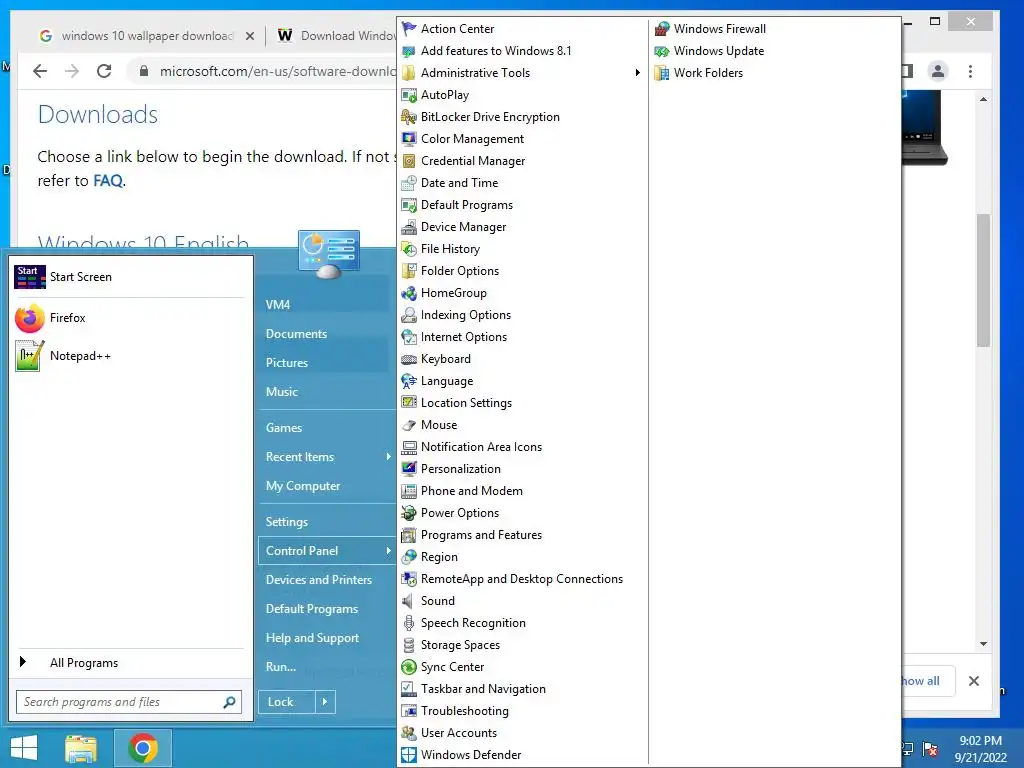Click the Internet Options icon

[x=409, y=337]
